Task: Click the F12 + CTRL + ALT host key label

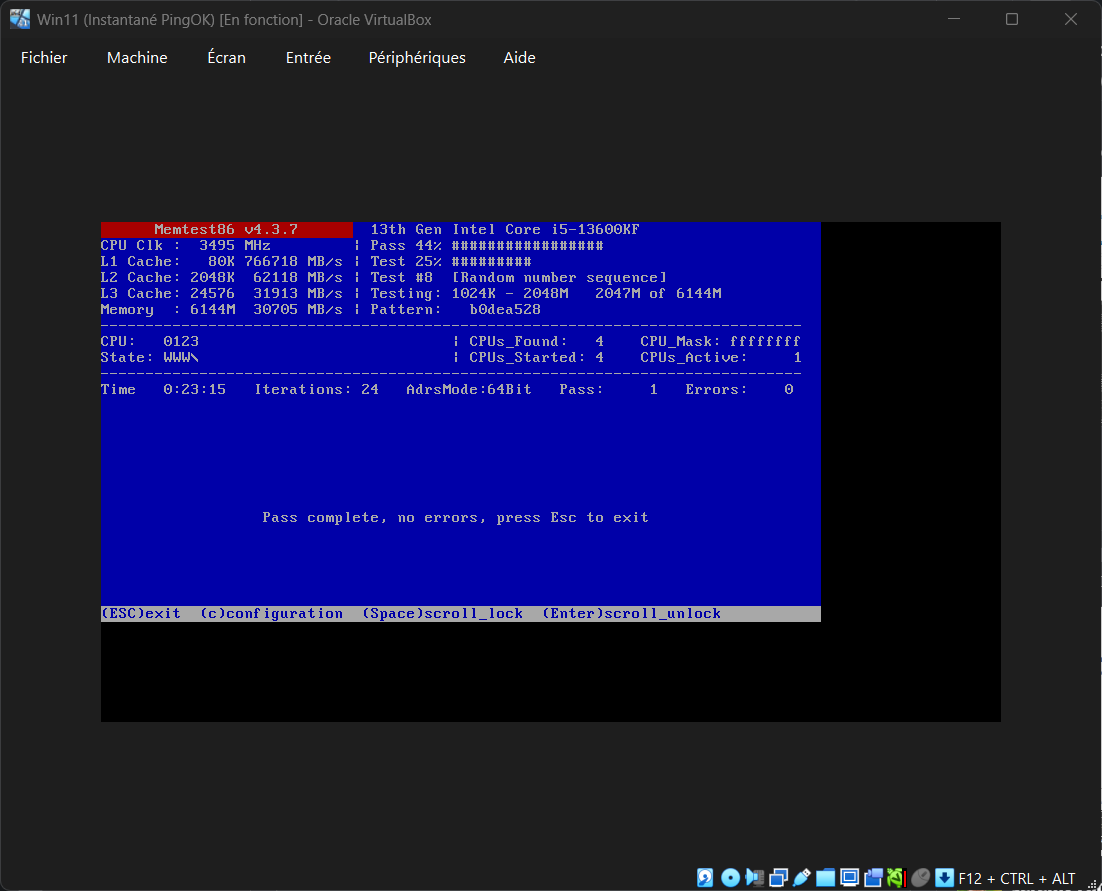Action: tap(1016, 879)
